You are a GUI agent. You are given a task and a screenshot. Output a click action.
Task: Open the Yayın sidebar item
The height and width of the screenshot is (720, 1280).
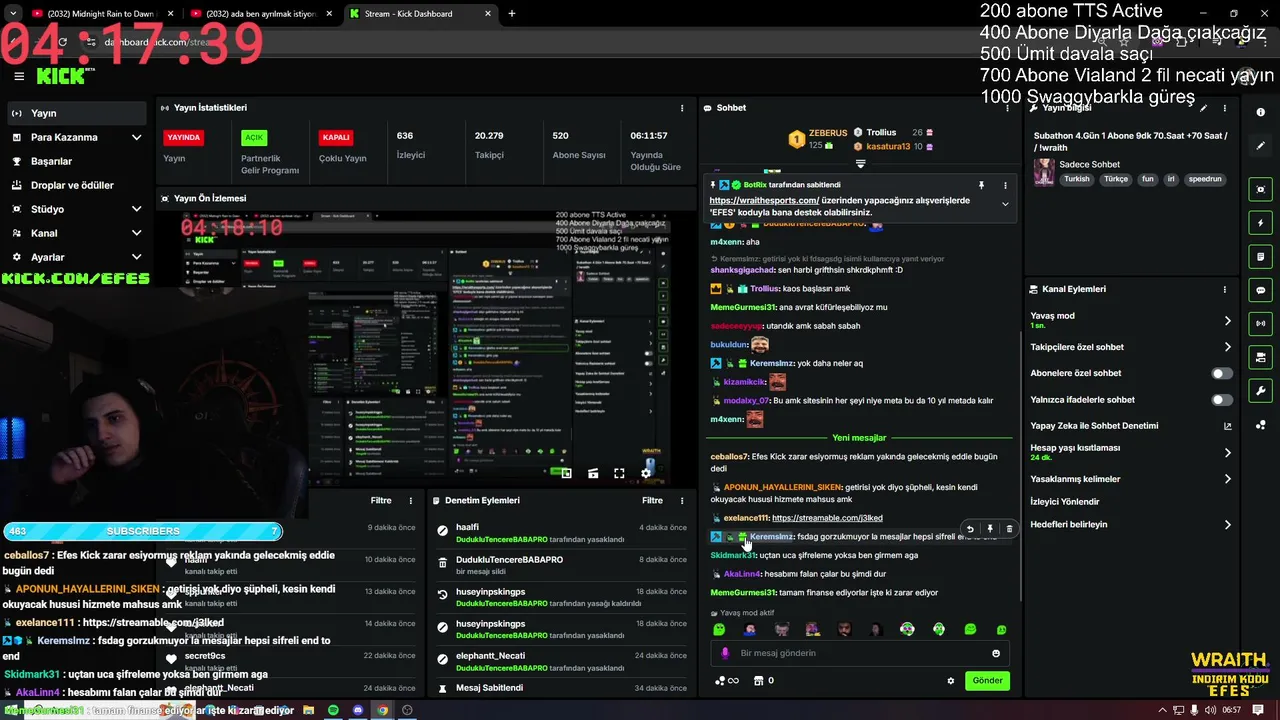coord(75,113)
